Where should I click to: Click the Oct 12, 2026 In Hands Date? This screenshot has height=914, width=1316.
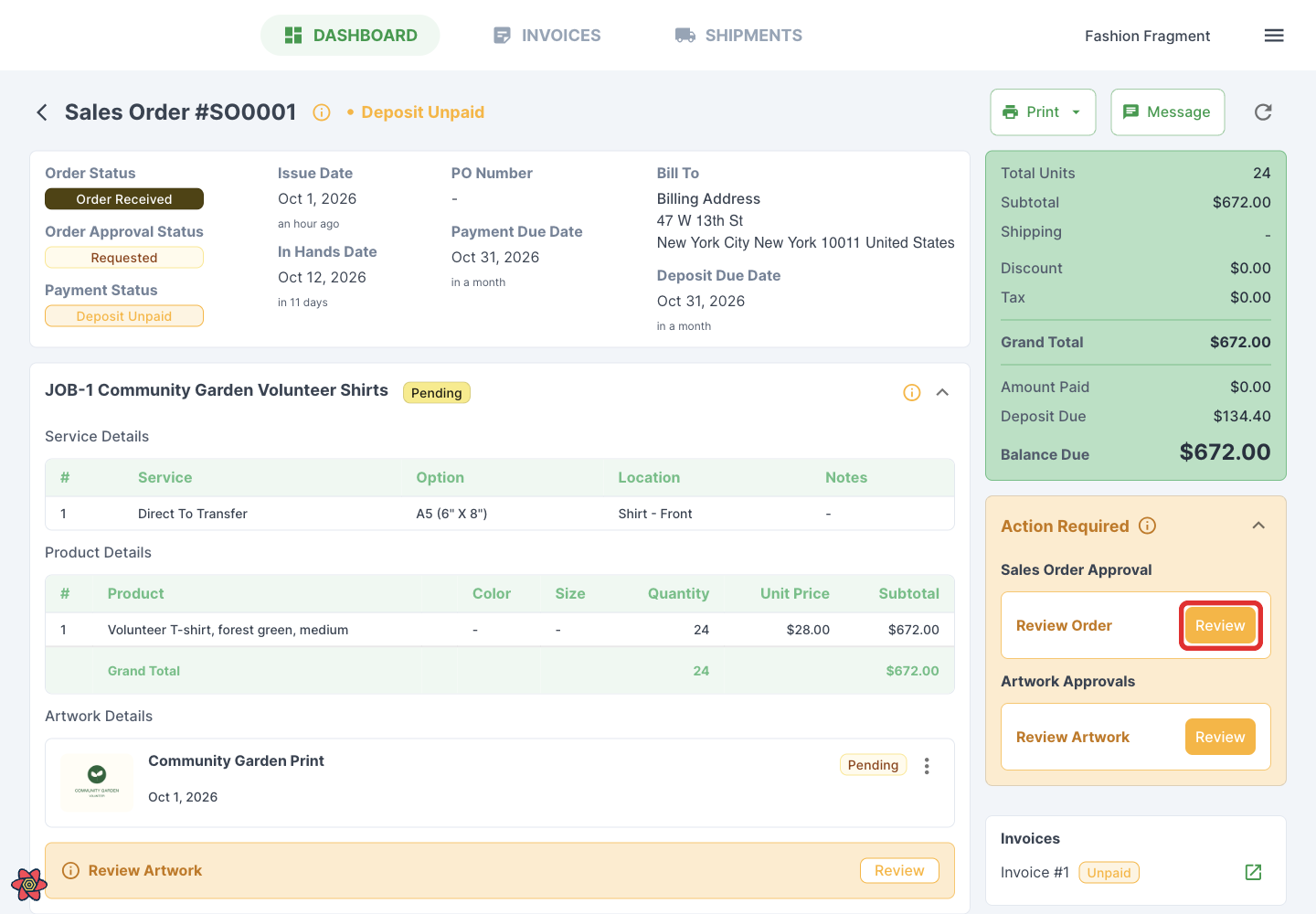click(322, 277)
